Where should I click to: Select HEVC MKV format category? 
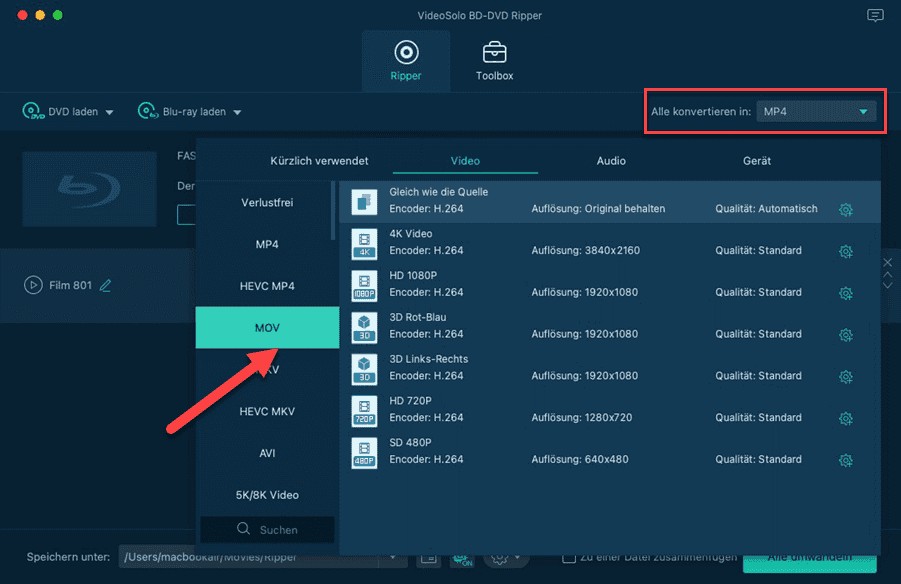(x=267, y=412)
